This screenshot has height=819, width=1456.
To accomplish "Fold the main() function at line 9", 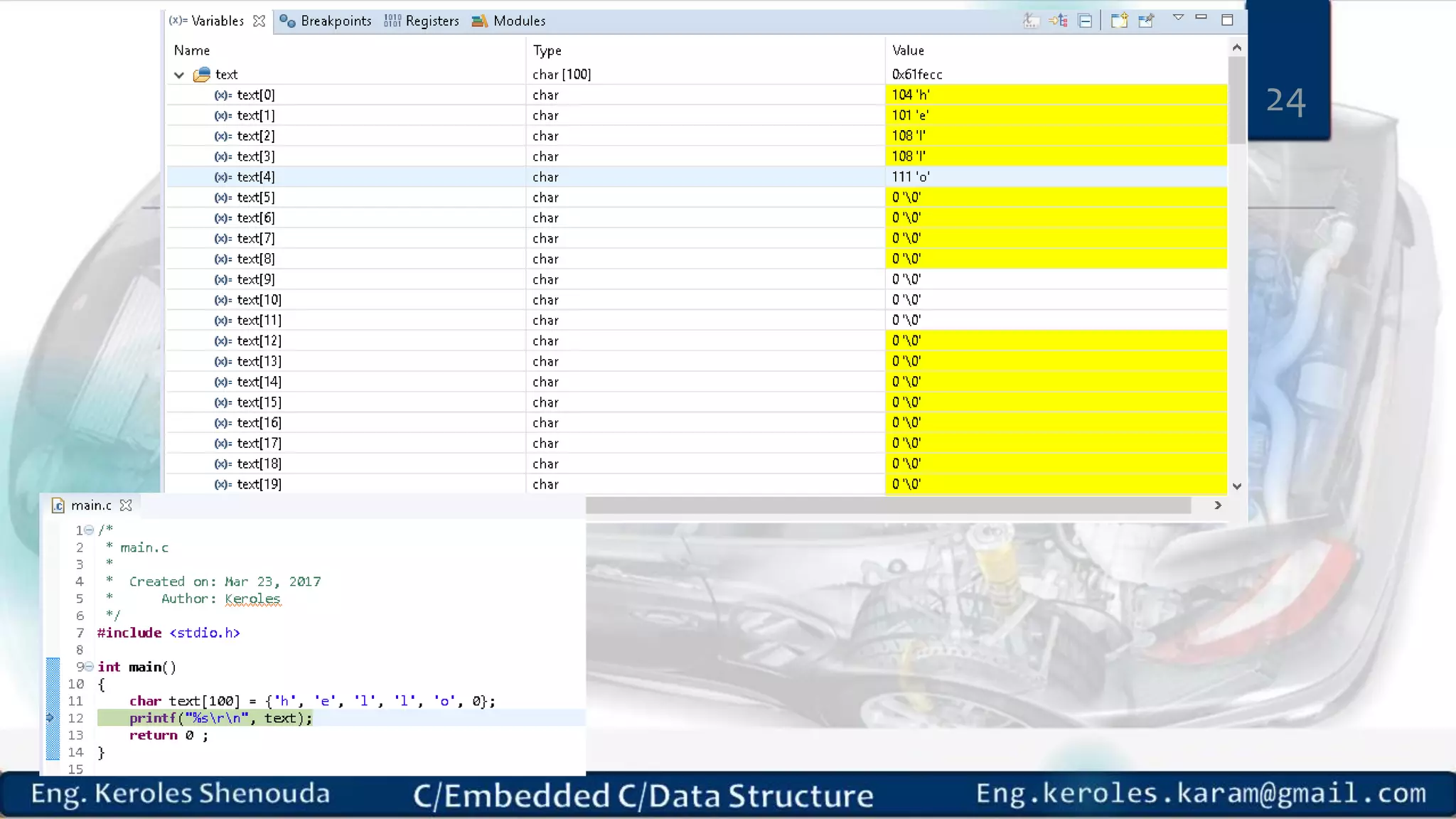I will point(89,667).
